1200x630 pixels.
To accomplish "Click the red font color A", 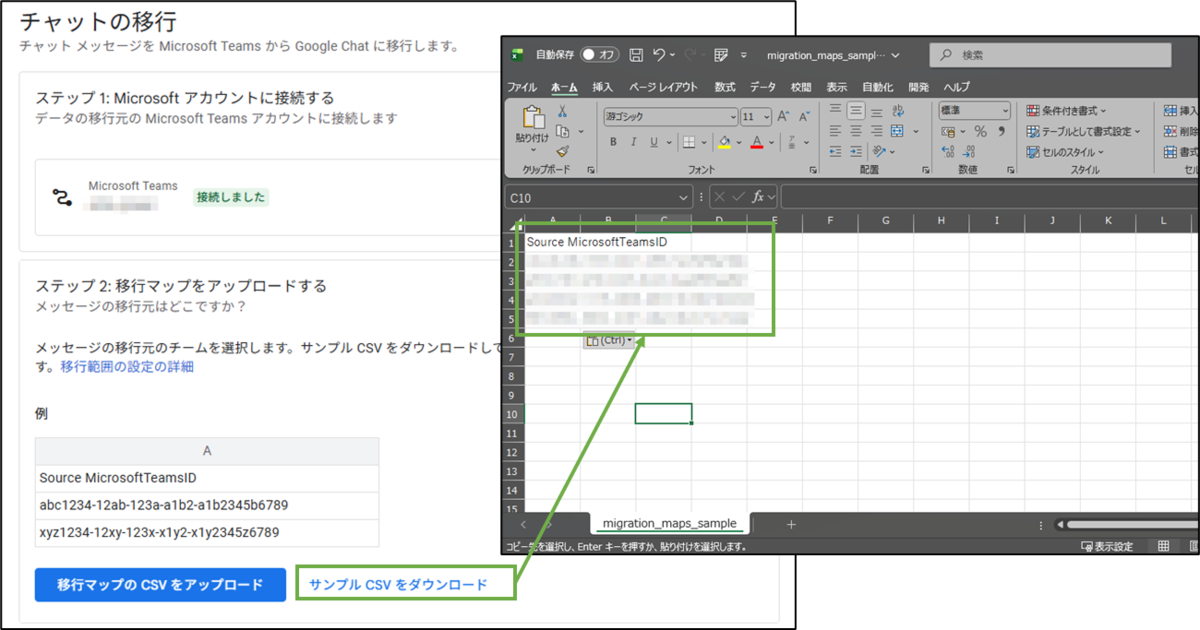I will (x=757, y=142).
